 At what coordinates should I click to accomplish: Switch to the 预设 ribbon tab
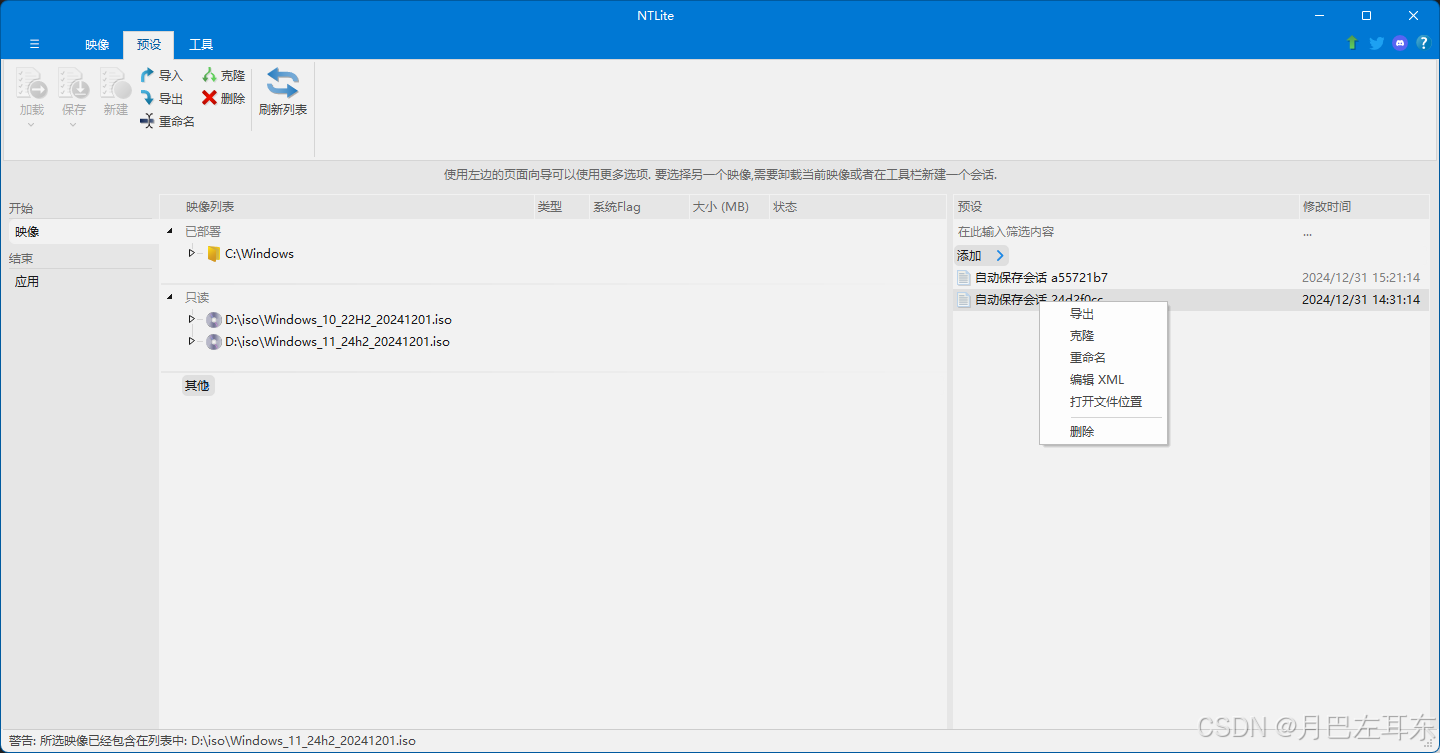click(x=148, y=44)
